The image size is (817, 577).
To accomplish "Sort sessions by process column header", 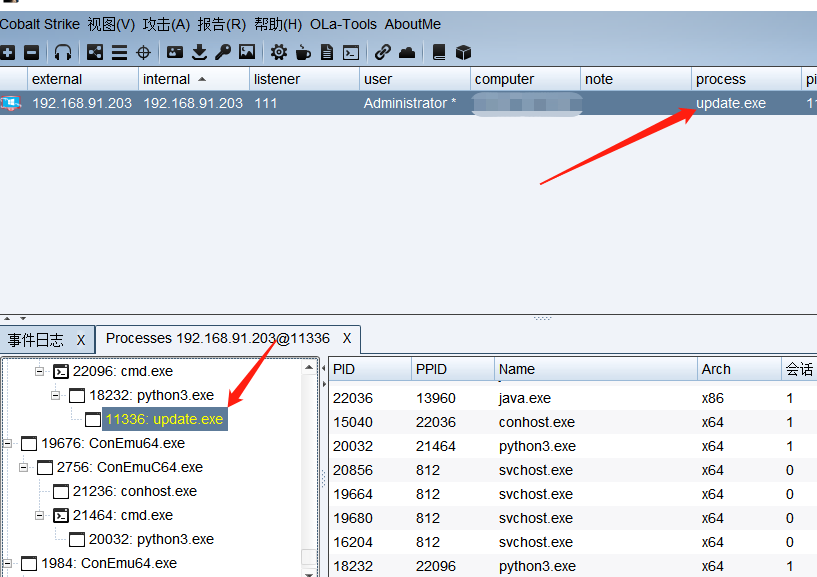I will tap(746, 79).
